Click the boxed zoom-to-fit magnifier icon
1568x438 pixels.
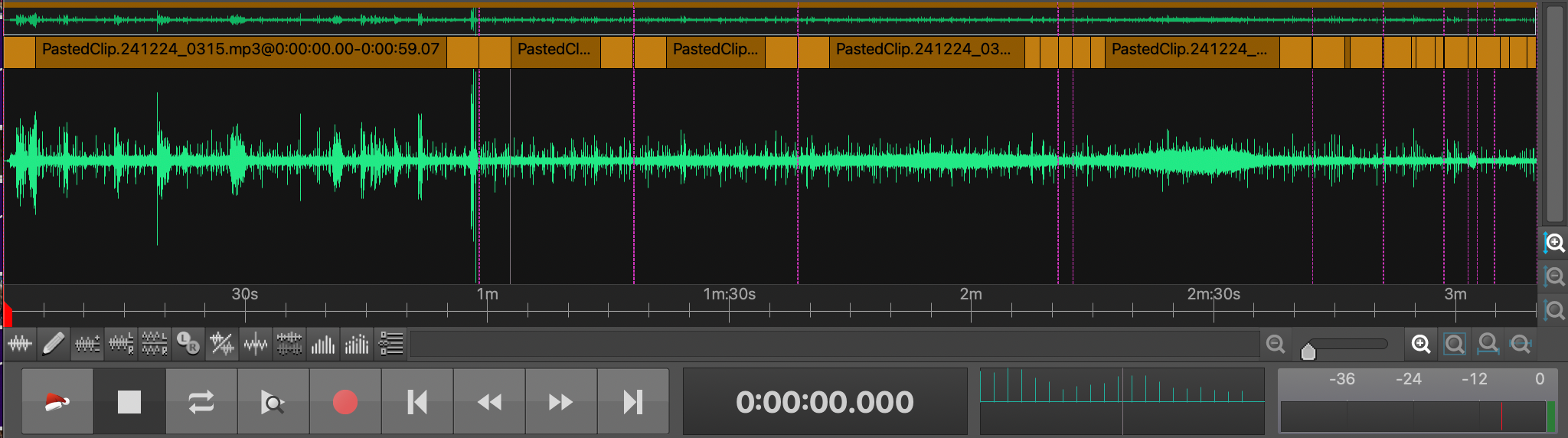(1455, 345)
